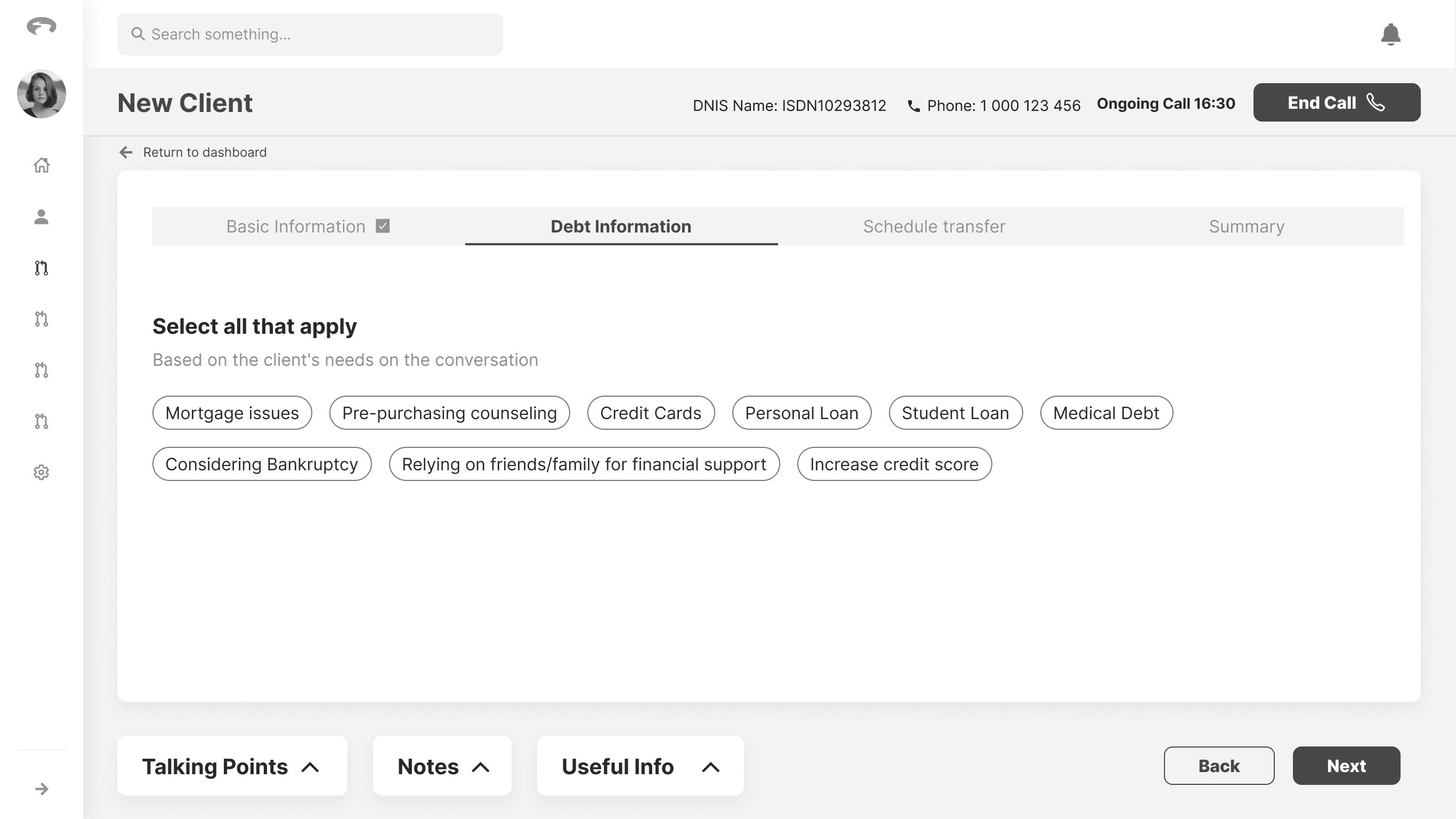The image size is (1456, 819).
Task: Switch to the Schedule transfer tab
Action: [934, 226]
